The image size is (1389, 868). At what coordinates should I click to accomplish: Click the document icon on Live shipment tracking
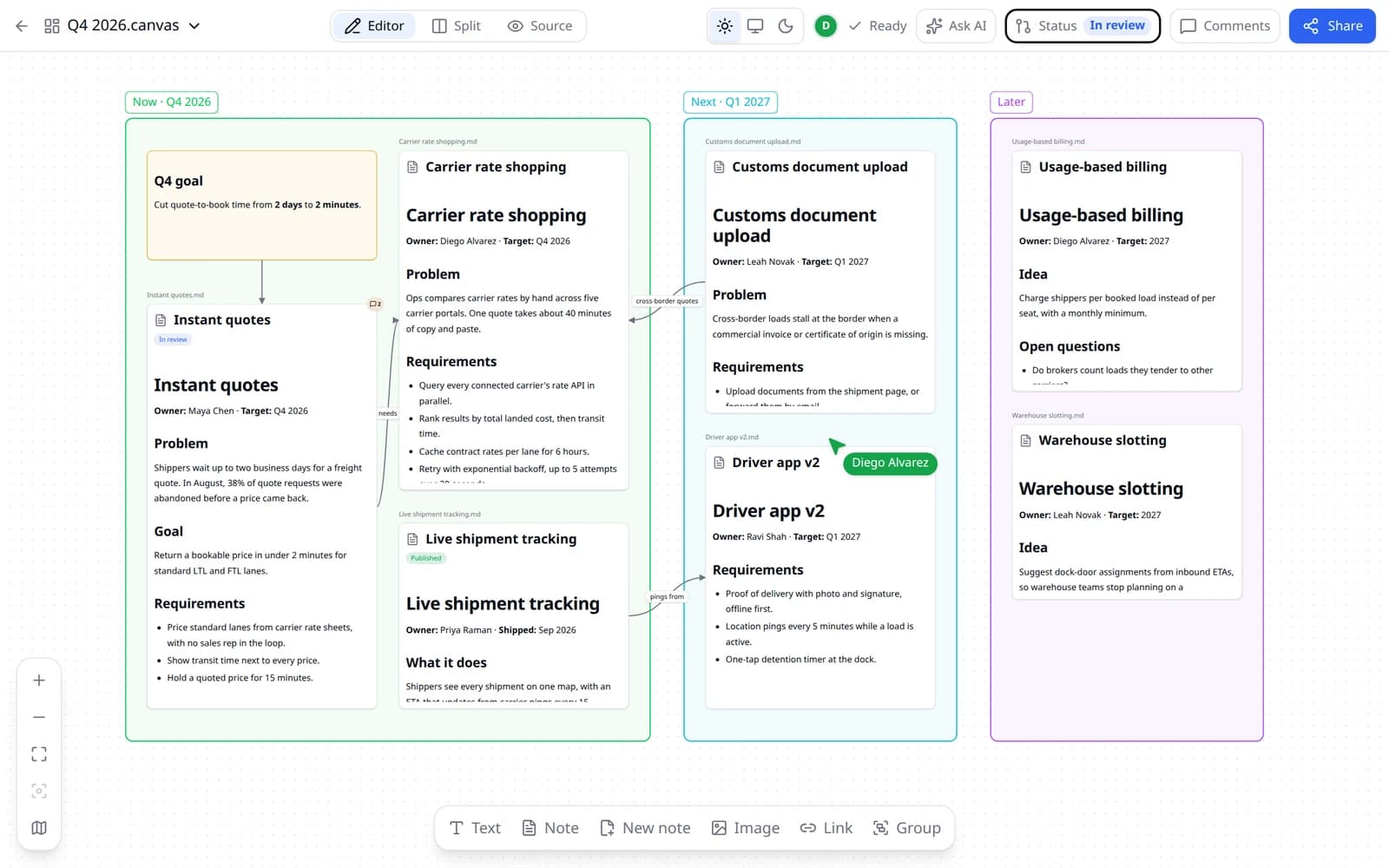[412, 539]
